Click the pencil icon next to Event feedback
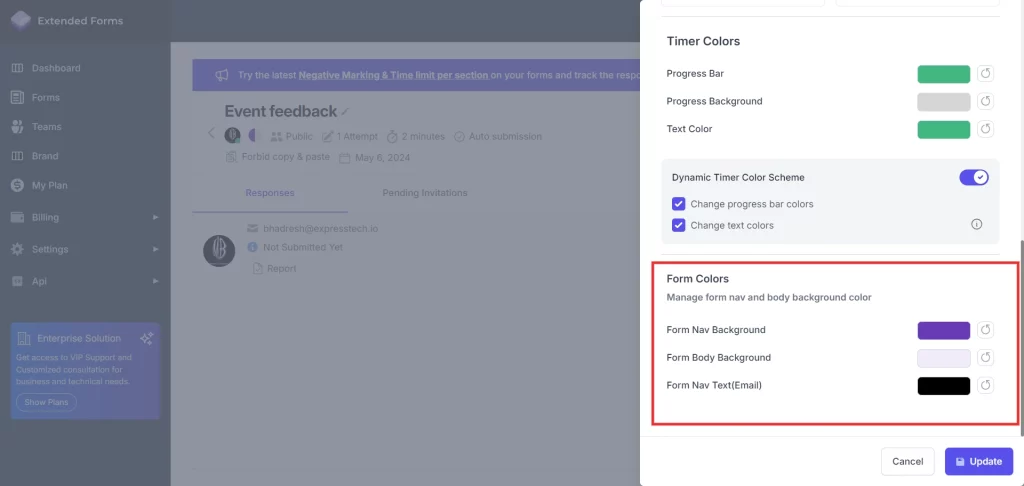 tap(345, 112)
